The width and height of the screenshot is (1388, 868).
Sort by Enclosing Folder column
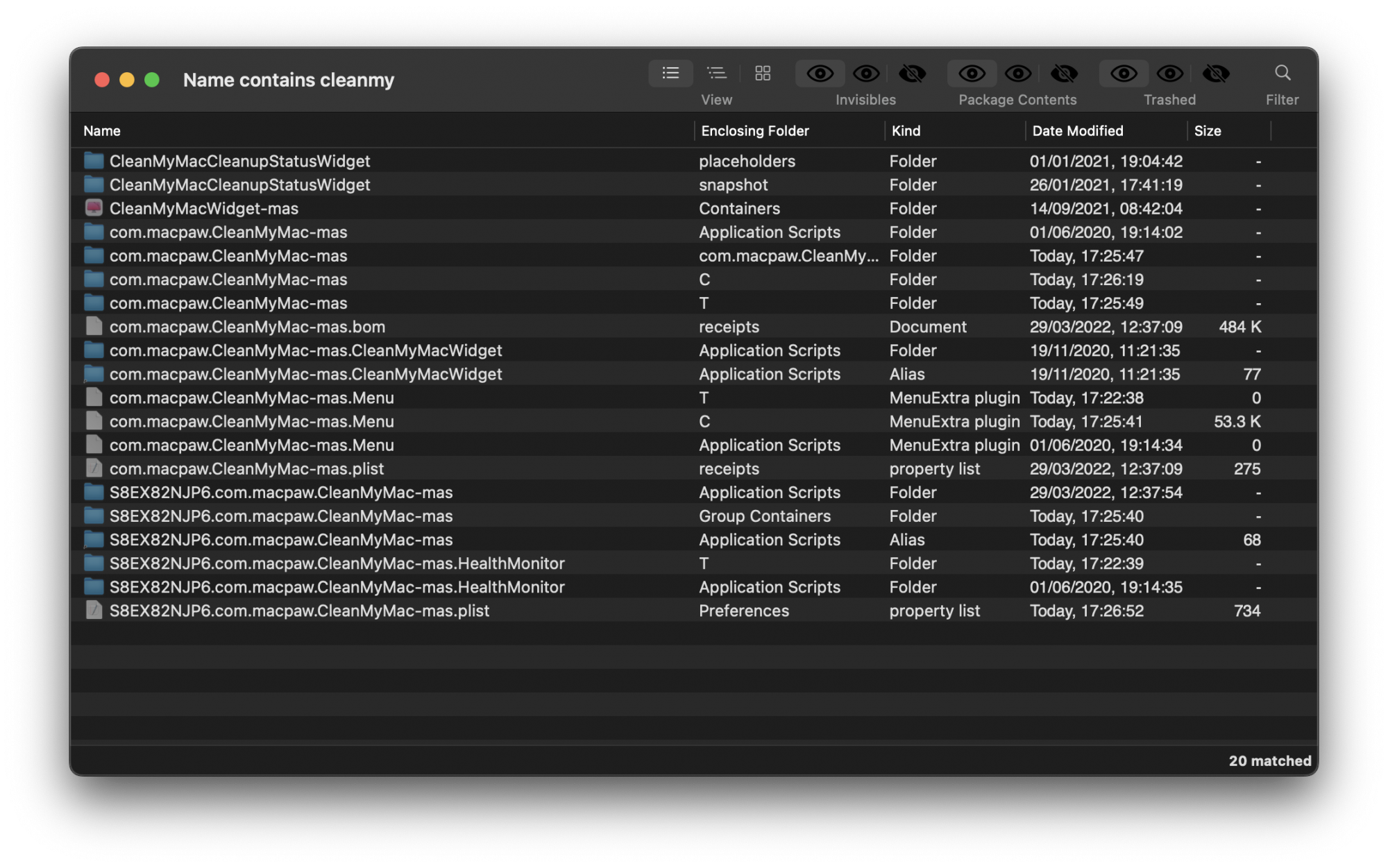(755, 130)
